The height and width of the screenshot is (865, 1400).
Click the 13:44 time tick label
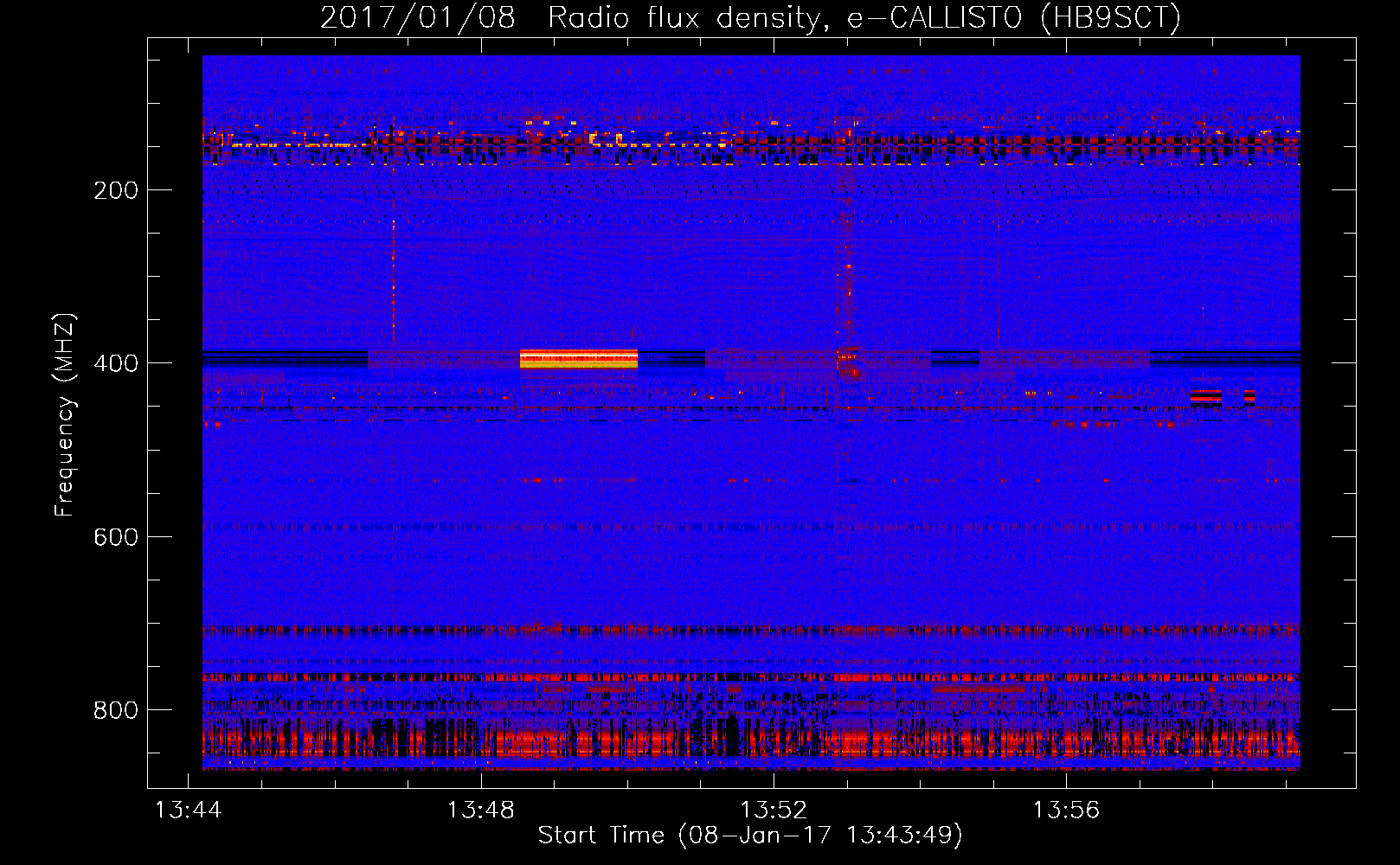(x=188, y=810)
